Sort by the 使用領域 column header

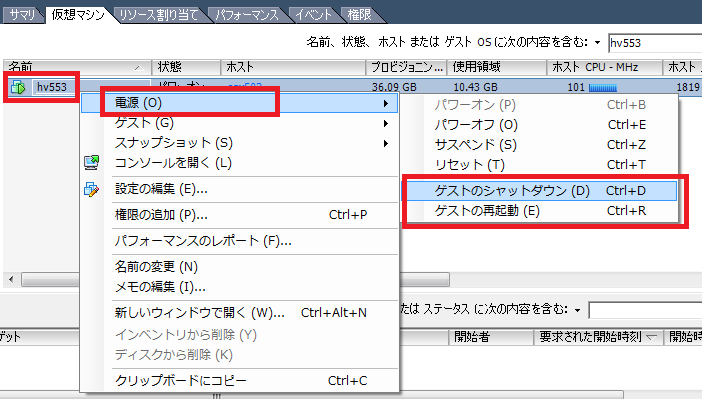click(x=497, y=67)
